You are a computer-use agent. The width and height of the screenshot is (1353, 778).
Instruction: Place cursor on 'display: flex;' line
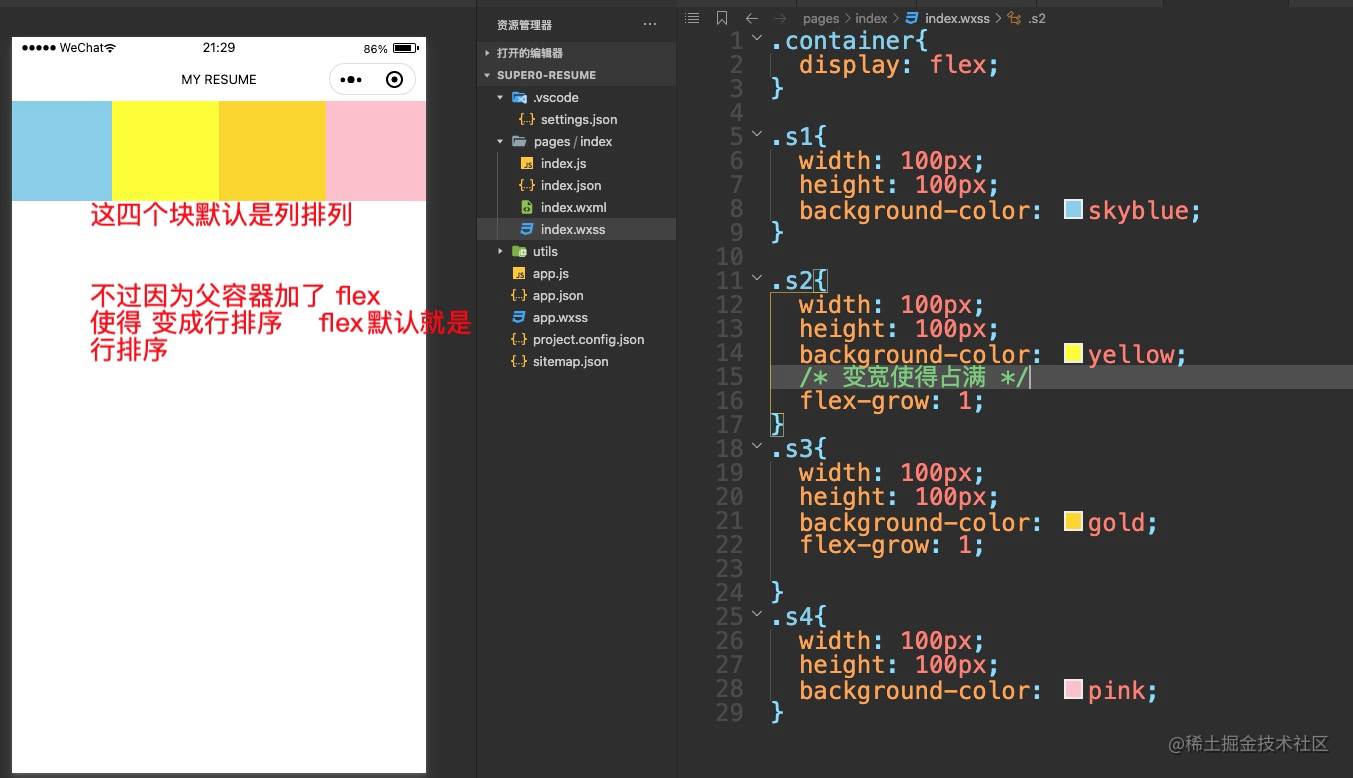click(899, 65)
